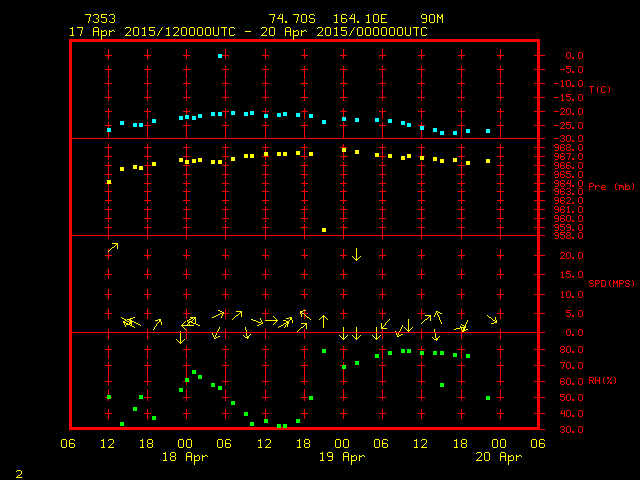Click the frame number 2 at bottom left

point(18,471)
